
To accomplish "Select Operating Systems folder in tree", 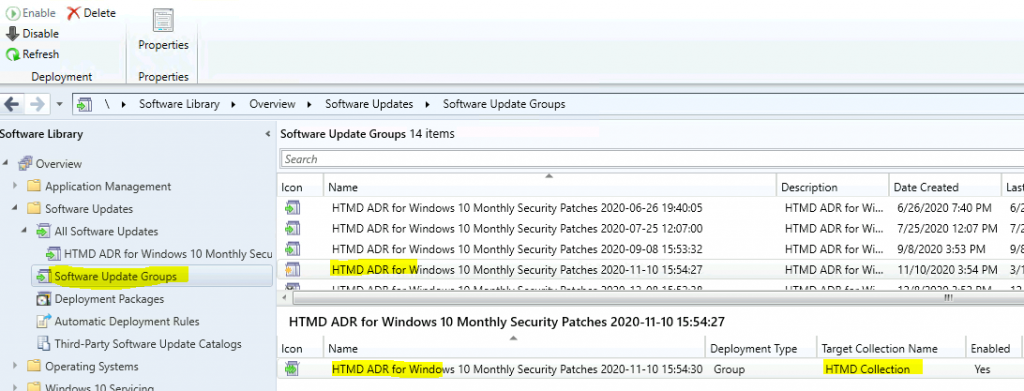I will [91, 366].
